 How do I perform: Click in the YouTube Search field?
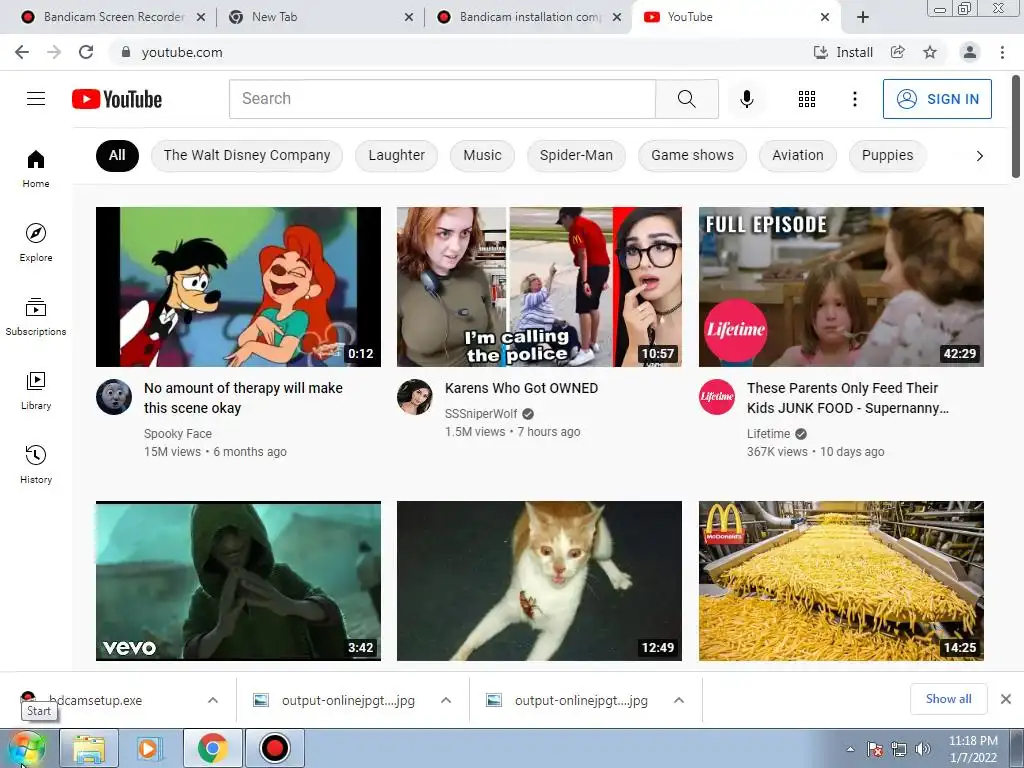(442, 99)
